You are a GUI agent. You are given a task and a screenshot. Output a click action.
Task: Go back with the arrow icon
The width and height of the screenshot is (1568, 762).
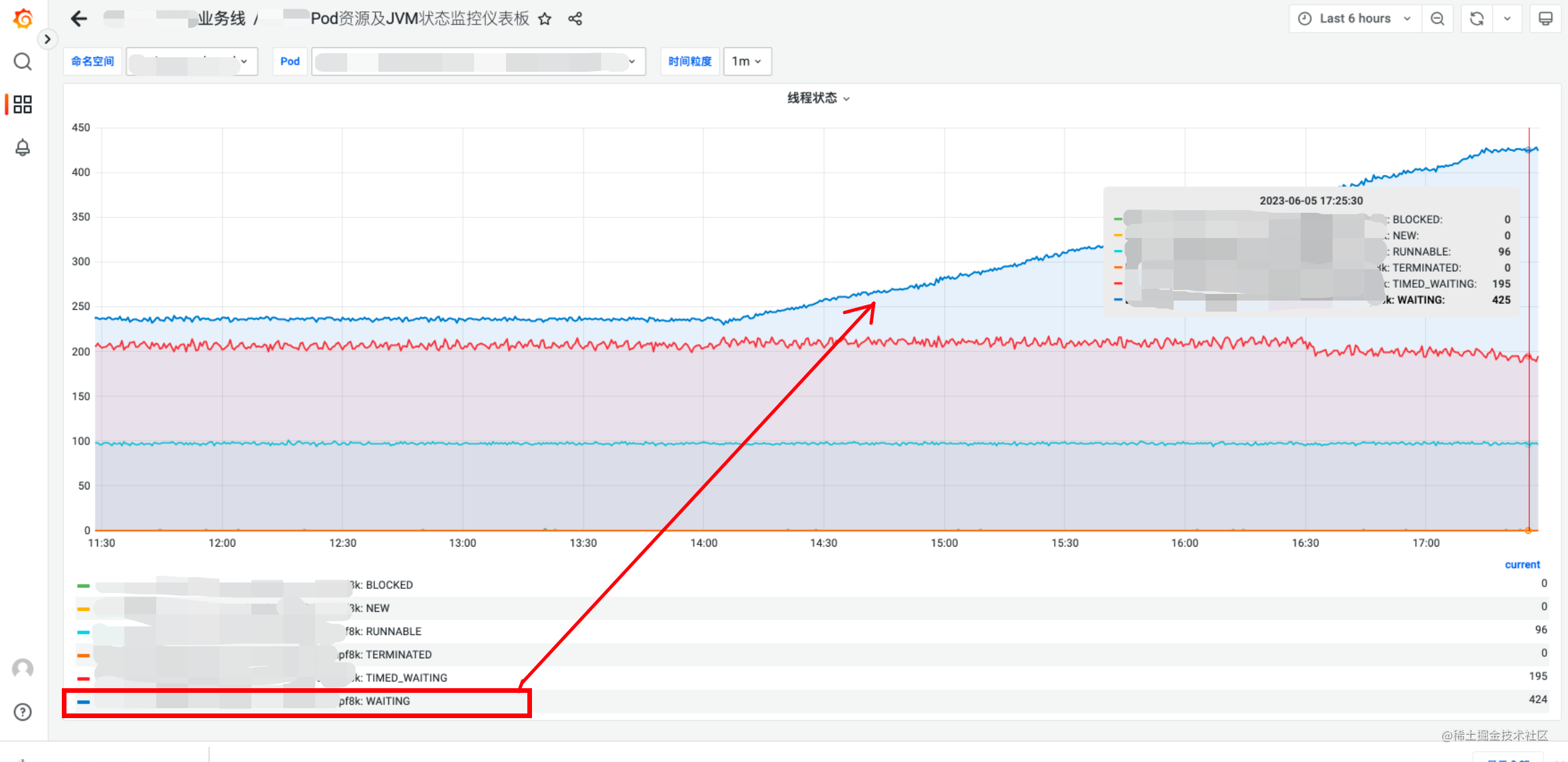(79, 19)
